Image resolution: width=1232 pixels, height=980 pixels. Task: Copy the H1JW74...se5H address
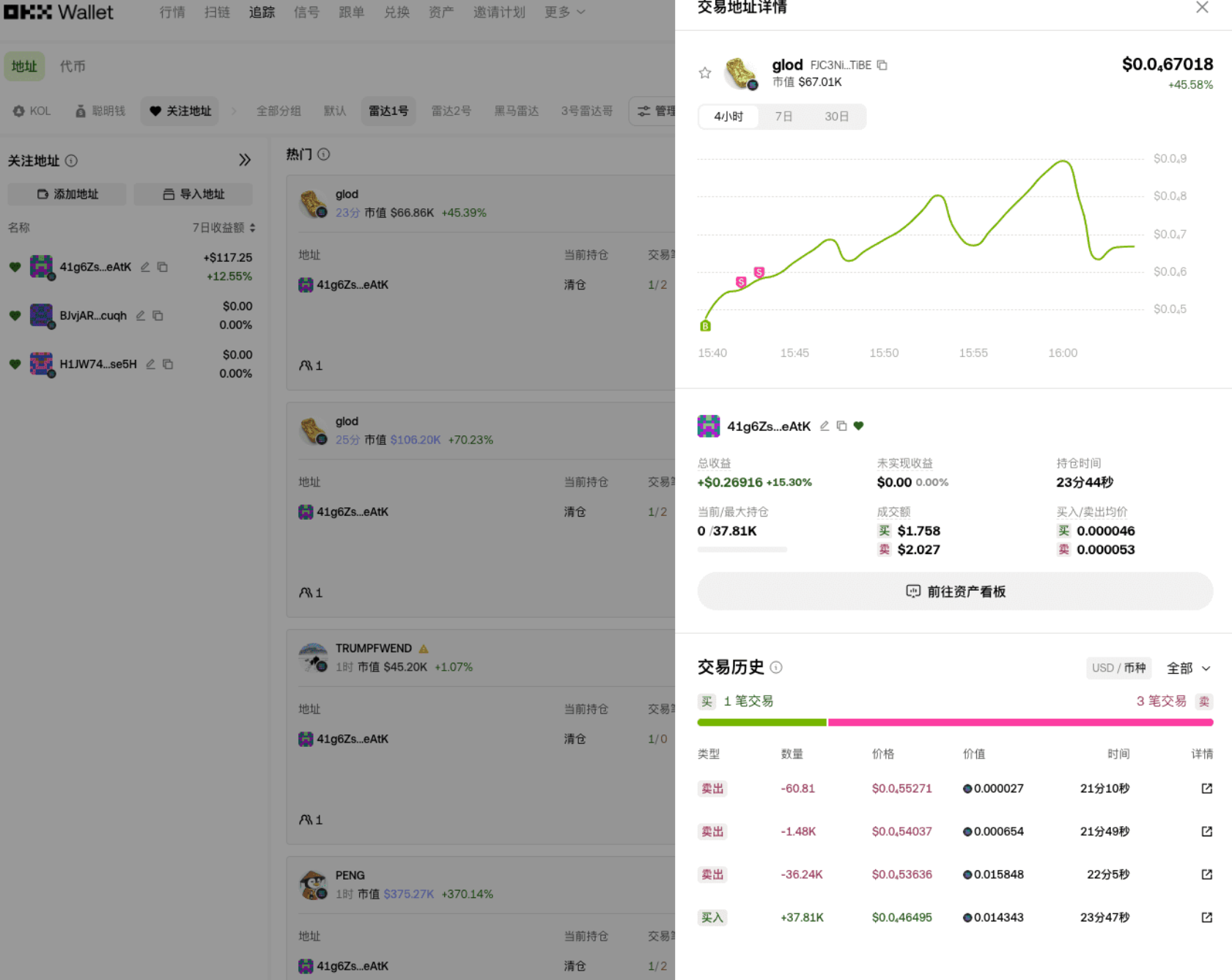[x=168, y=364]
